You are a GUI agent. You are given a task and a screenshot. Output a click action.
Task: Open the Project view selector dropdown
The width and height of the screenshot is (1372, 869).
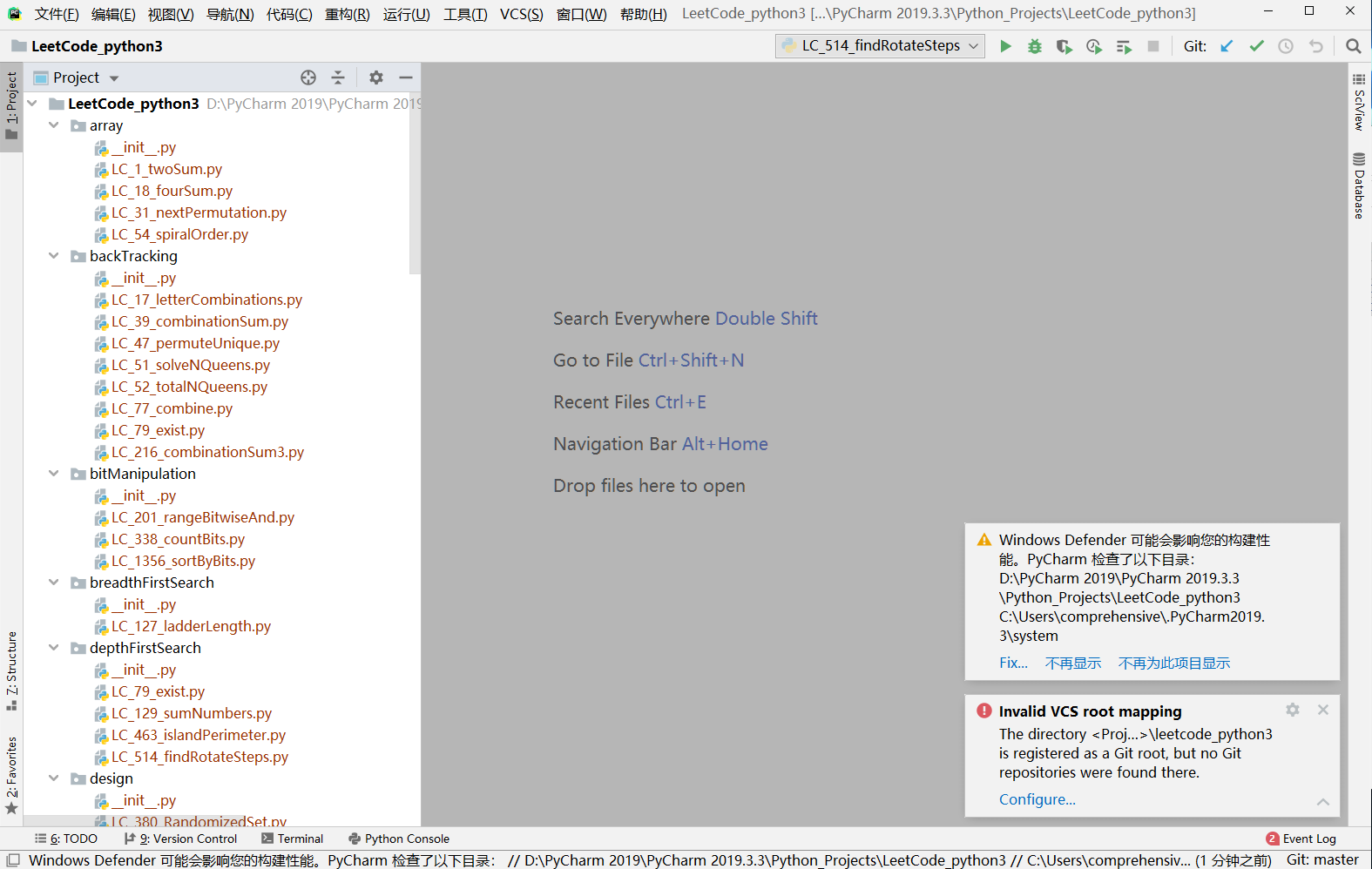(x=77, y=77)
